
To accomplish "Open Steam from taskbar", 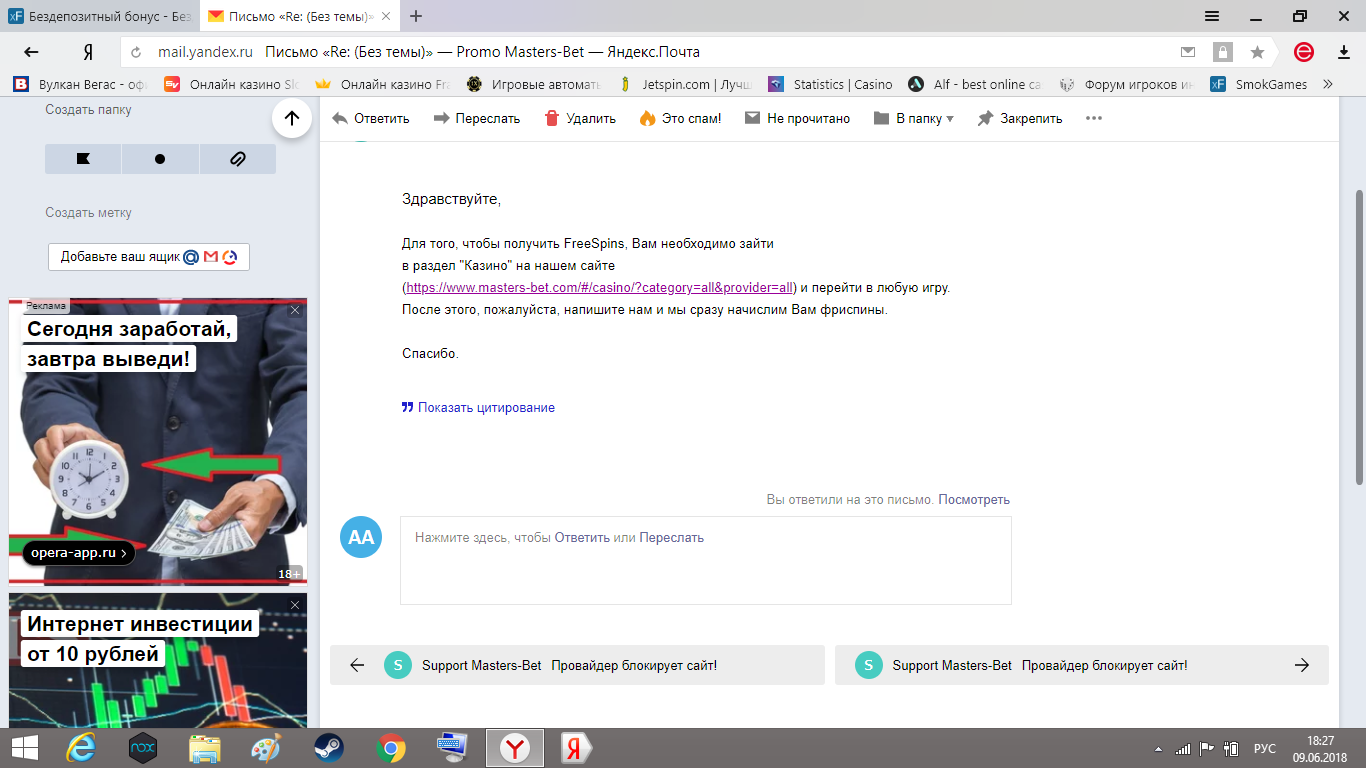I will click(329, 748).
